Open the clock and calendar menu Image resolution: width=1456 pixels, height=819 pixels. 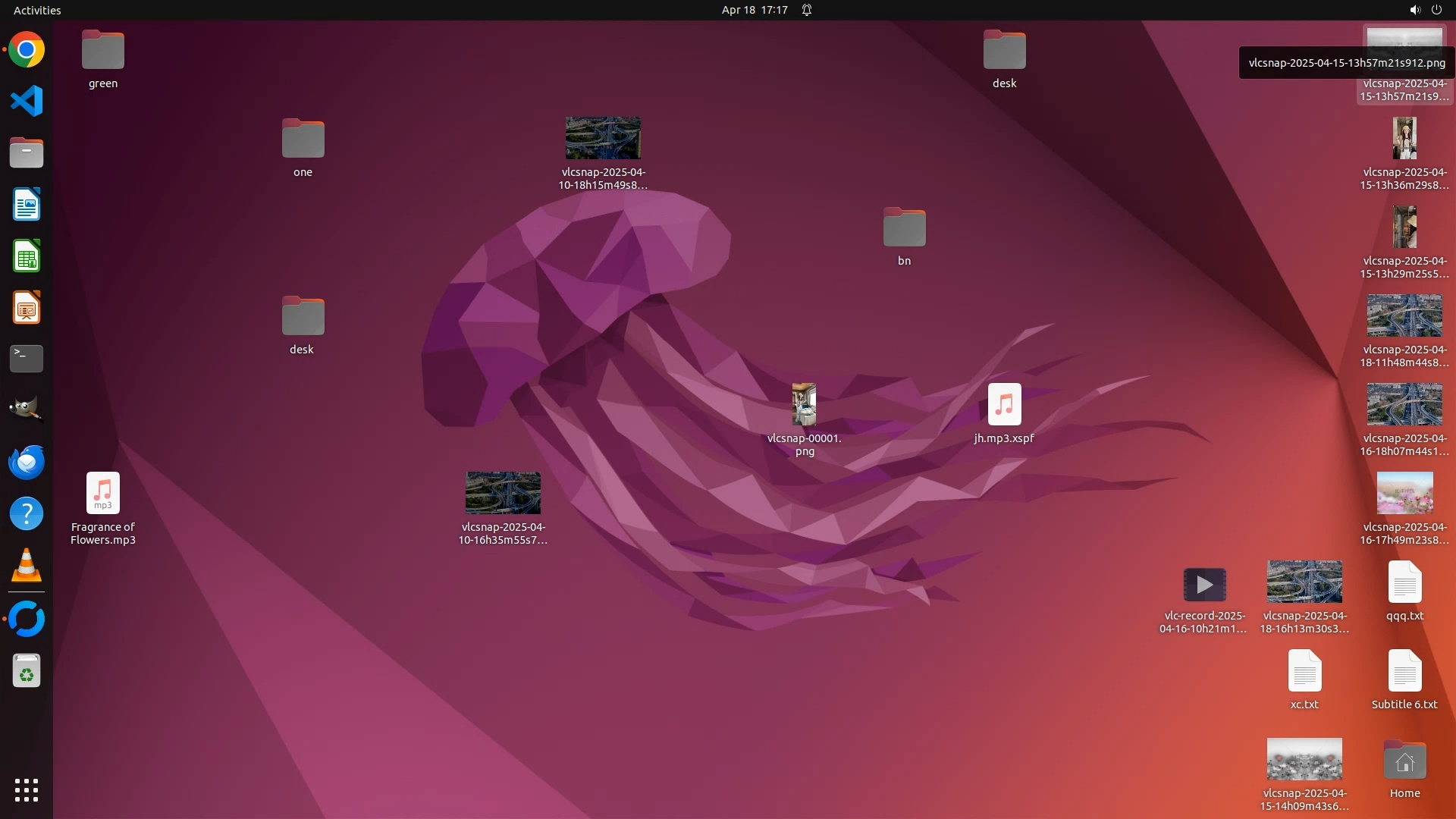[755, 10]
